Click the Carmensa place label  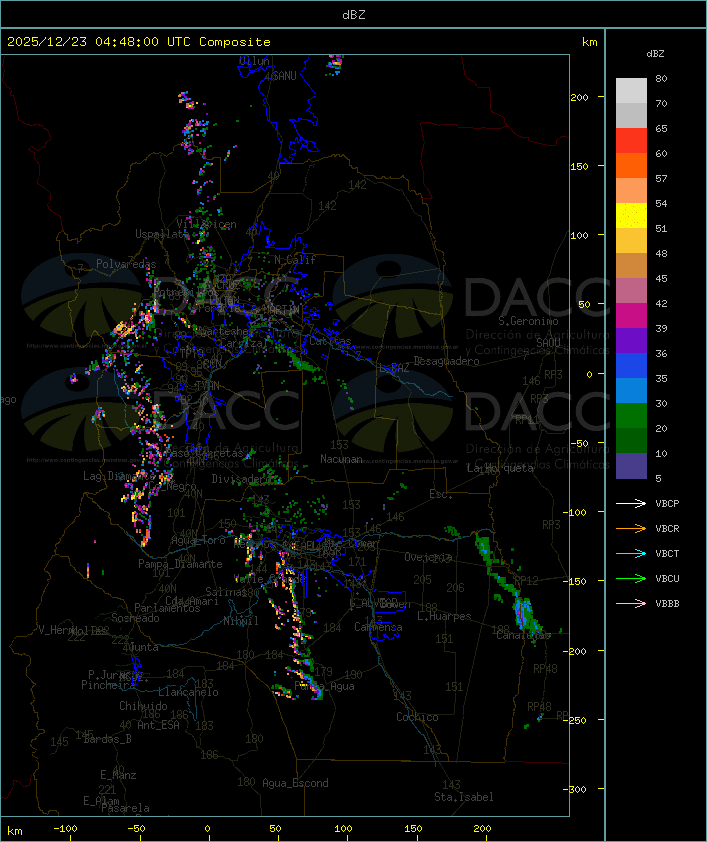pyautogui.click(x=378, y=627)
